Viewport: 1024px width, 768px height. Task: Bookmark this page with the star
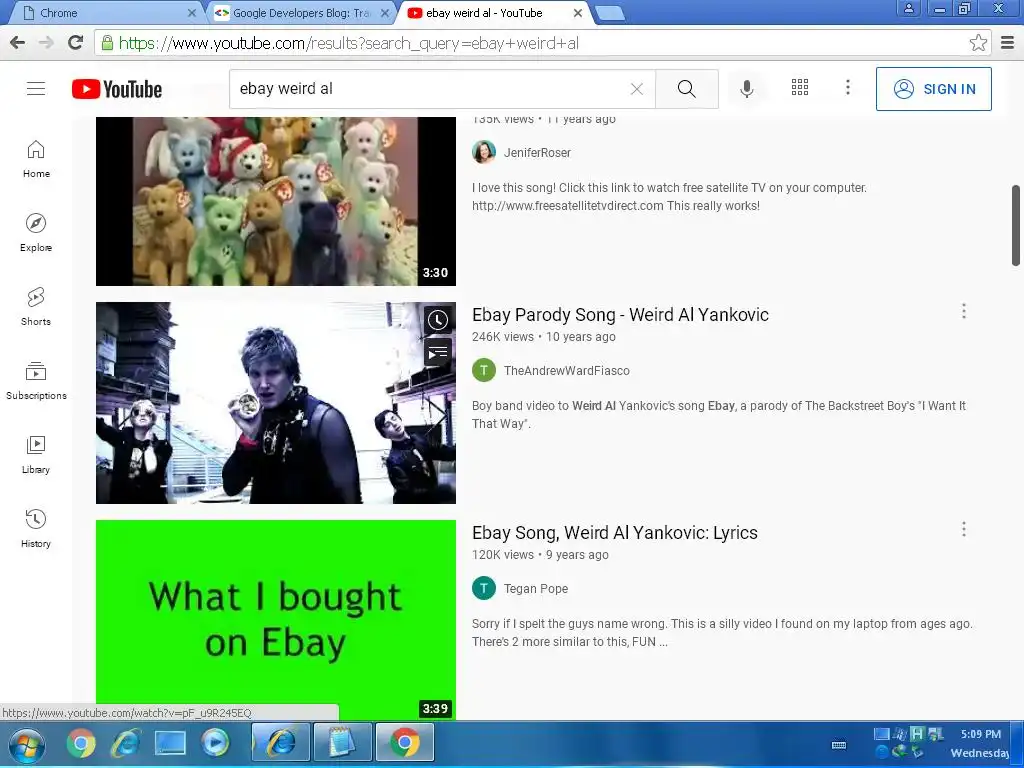[x=978, y=43]
